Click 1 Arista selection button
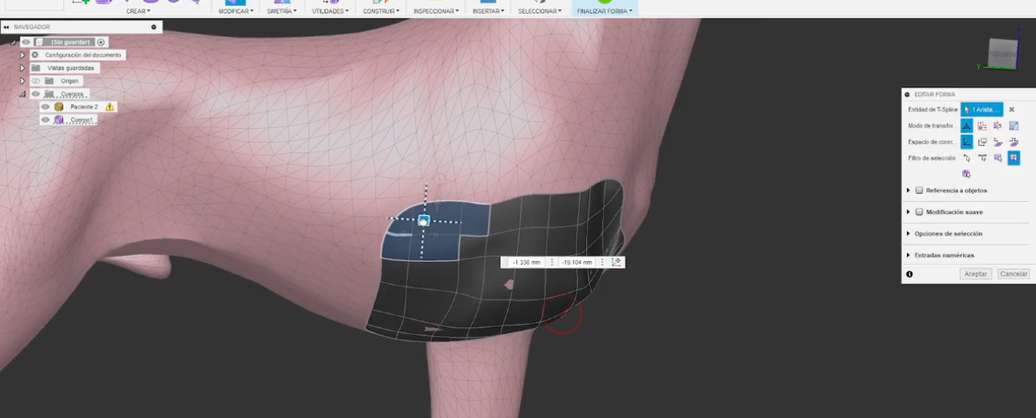Viewport: 1036px width, 418px height. pyautogui.click(x=982, y=110)
